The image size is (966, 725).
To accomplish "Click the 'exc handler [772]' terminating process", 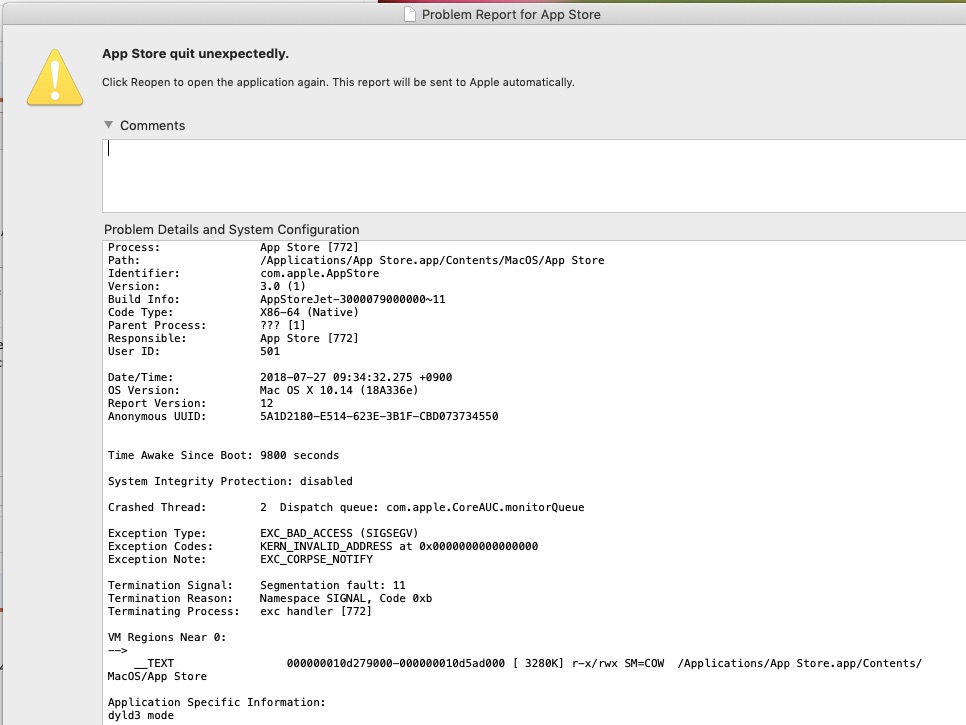I will pos(315,611).
